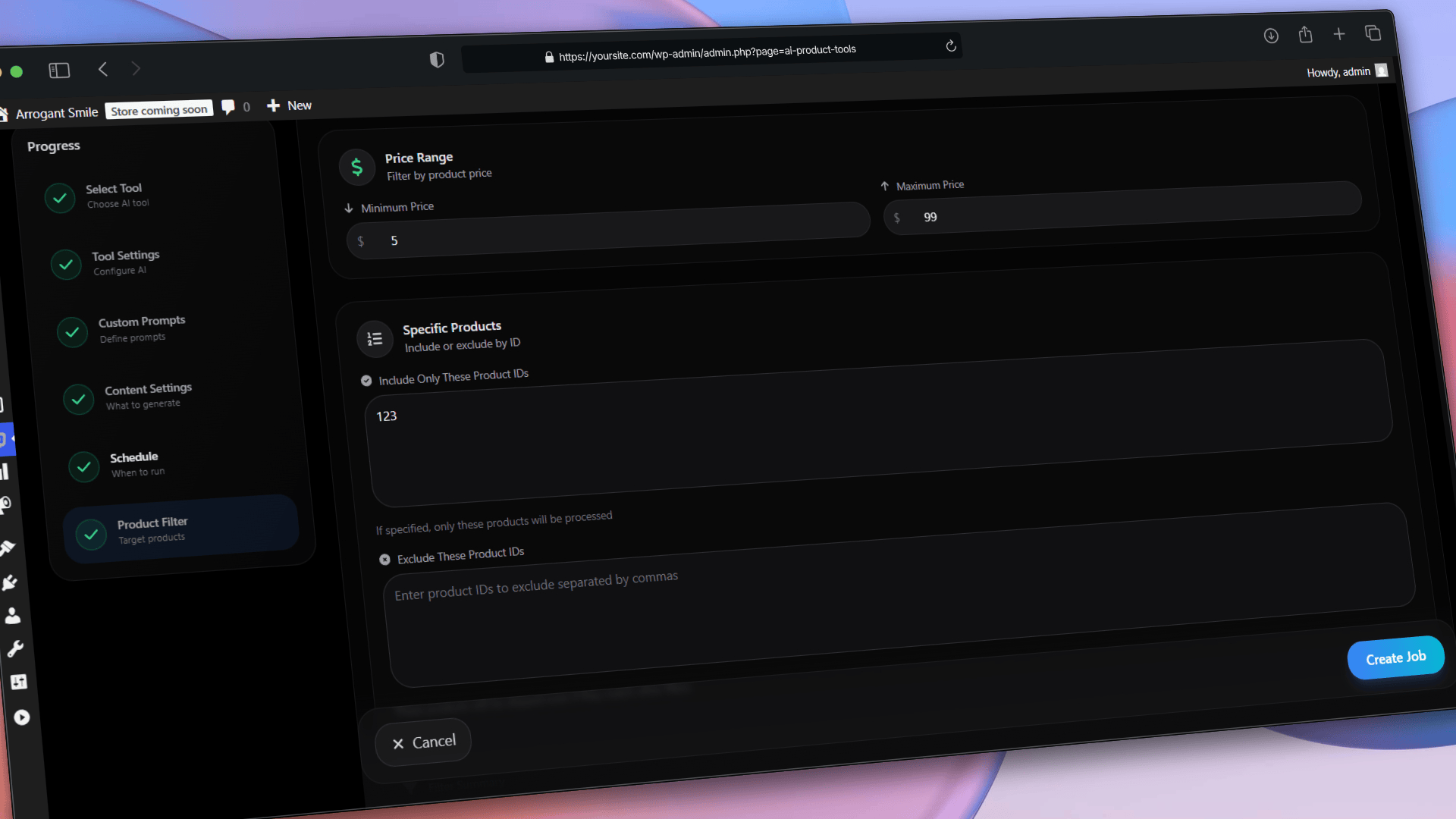The width and height of the screenshot is (1456, 819).
Task: Open a new browser tab with the plus icon
Action: pyautogui.click(x=1339, y=34)
